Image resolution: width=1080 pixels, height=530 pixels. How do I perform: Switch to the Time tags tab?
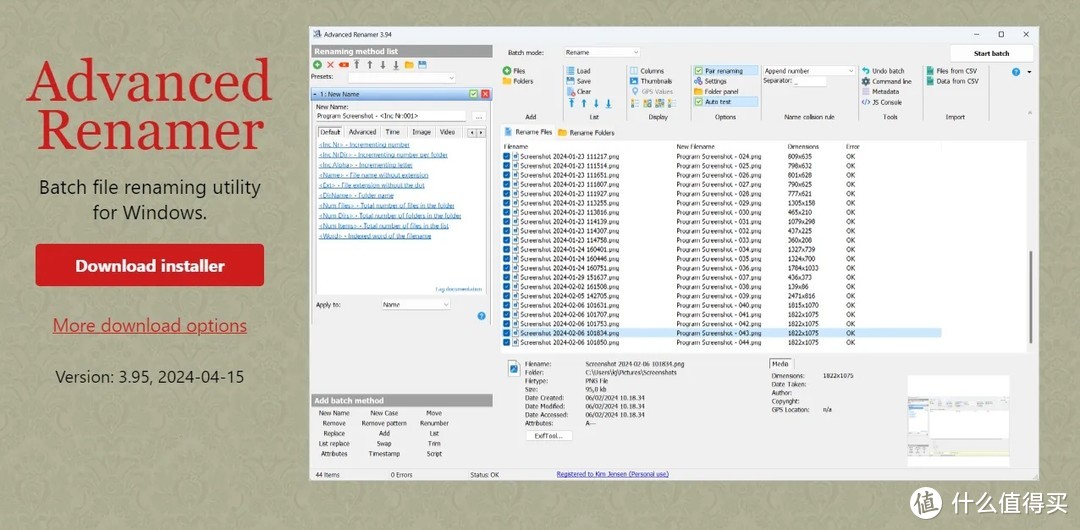(x=393, y=132)
